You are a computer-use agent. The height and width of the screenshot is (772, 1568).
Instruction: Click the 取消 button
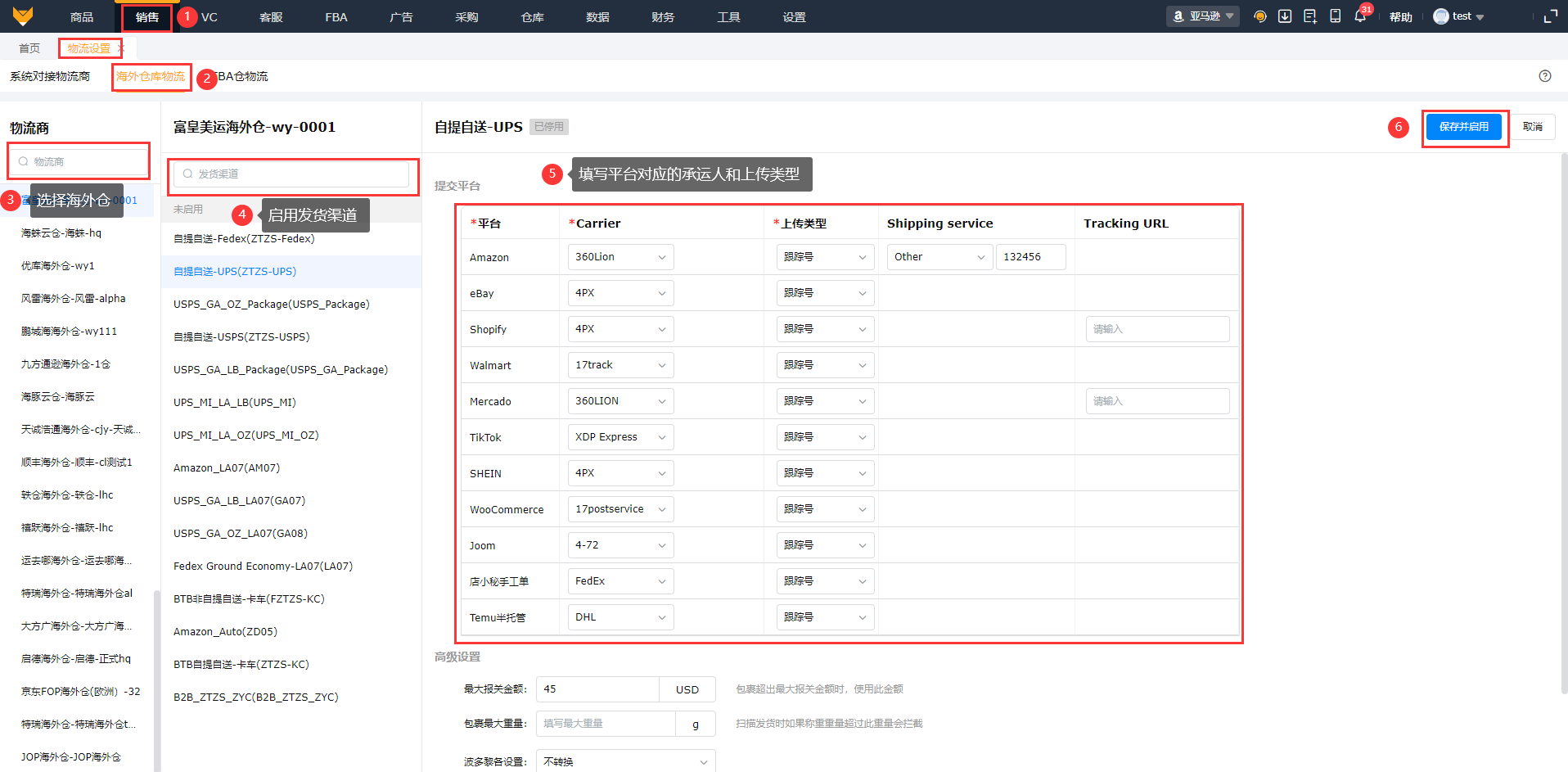(x=1532, y=127)
